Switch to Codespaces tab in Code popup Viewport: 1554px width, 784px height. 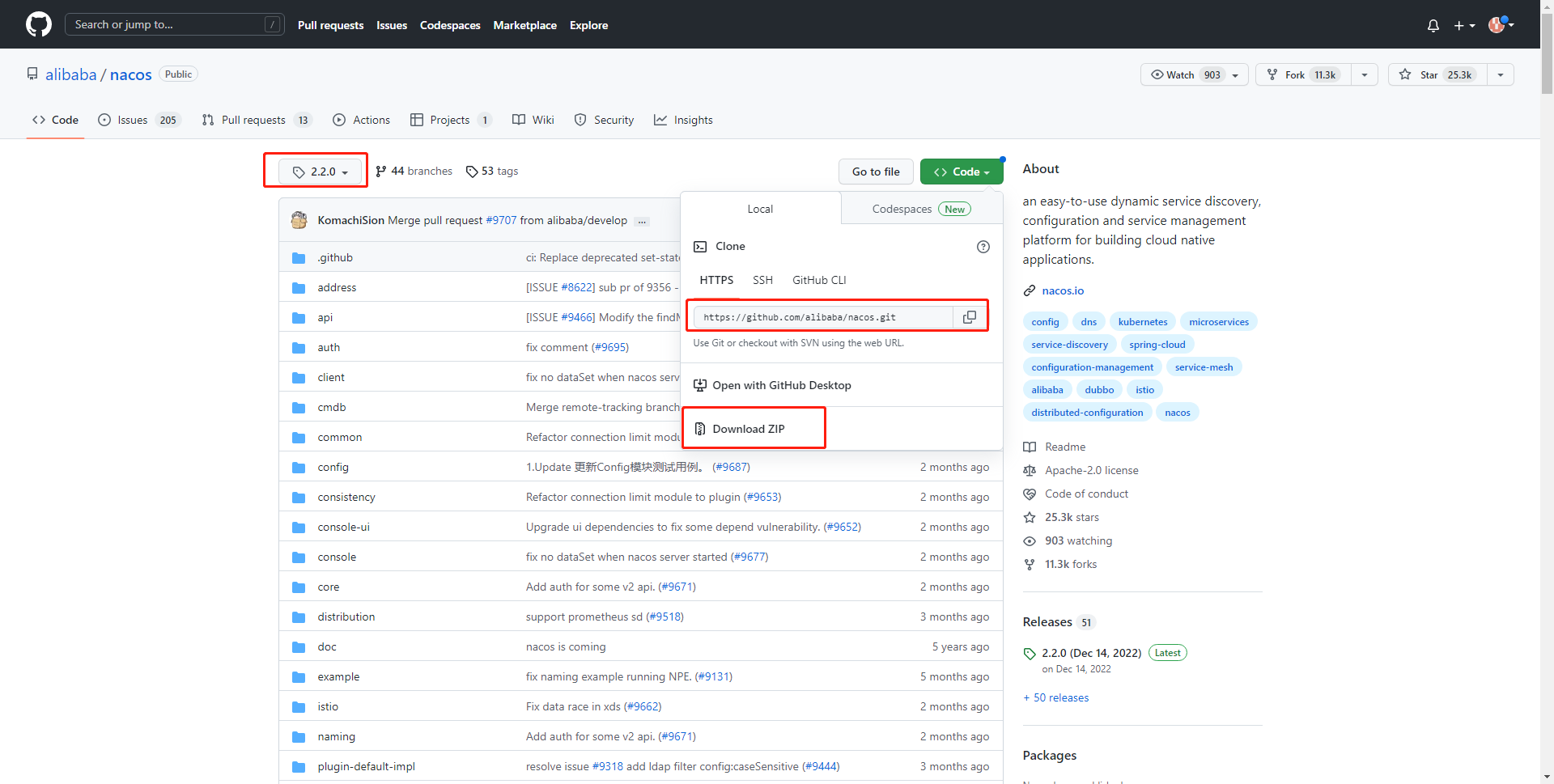coord(922,209)
